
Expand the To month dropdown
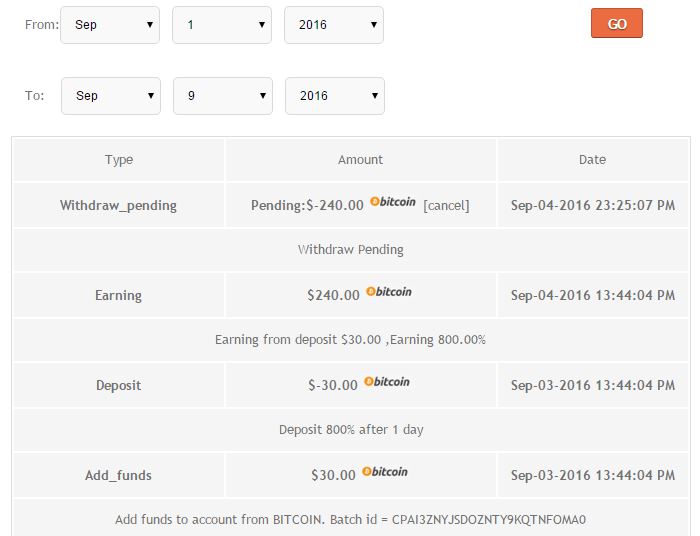(111, 96)
